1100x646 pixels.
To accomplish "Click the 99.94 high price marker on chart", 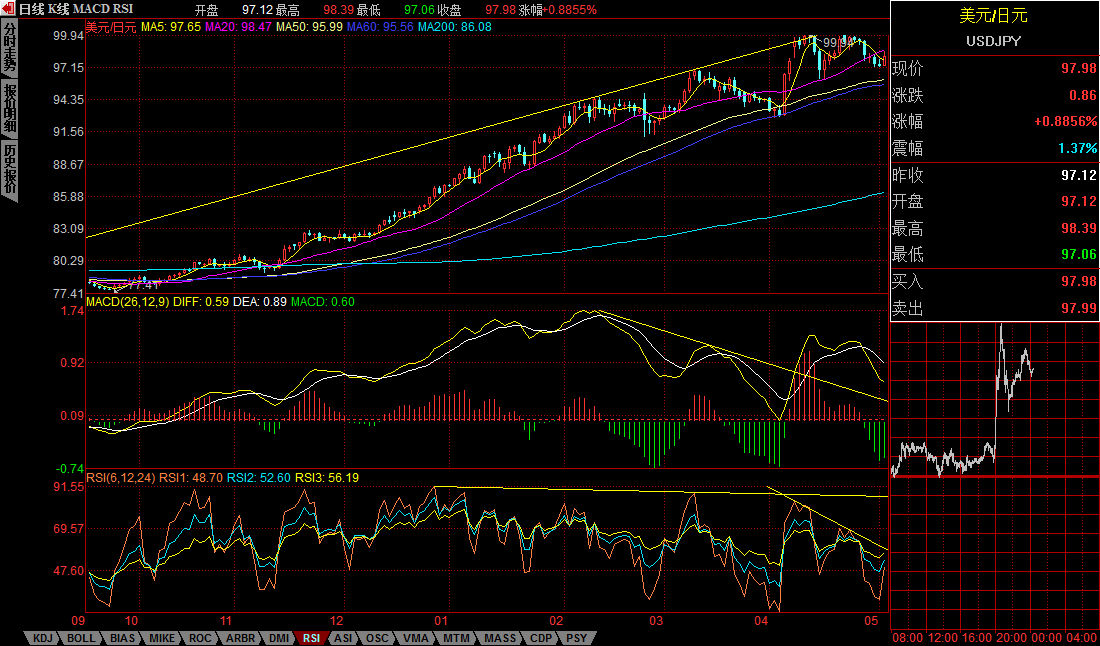I will click(838, 42).
